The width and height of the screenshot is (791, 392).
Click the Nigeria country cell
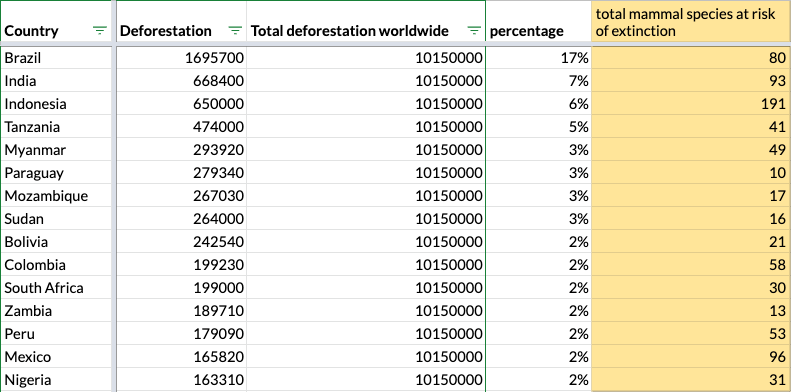tap(55, 379)
